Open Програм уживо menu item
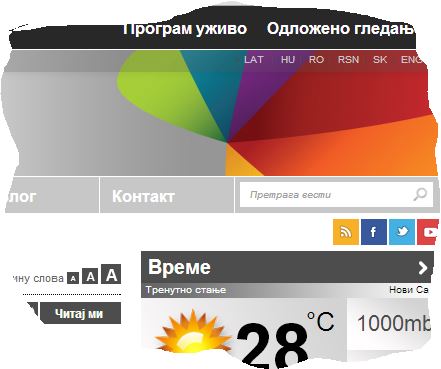The width and height of the screenshot is (441, 369). point(185,29)
